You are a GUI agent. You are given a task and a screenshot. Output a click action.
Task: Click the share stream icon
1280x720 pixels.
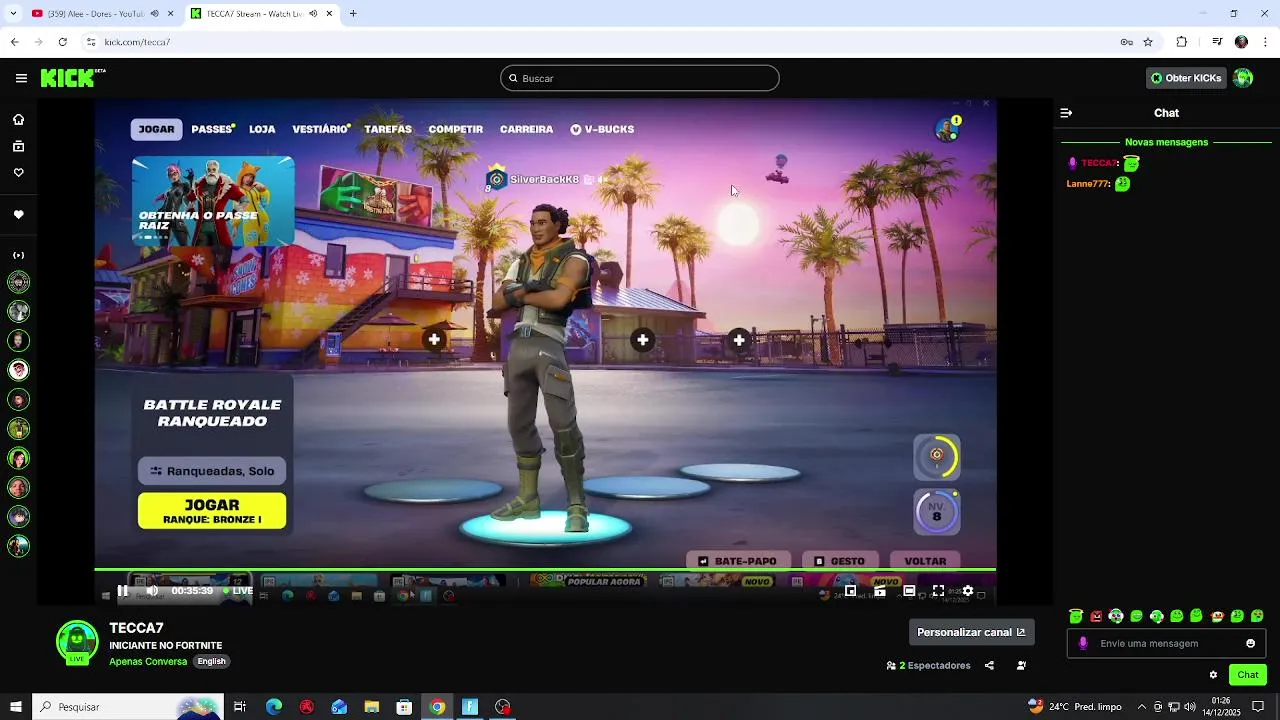pyautogui.click(x=989, y=665)
